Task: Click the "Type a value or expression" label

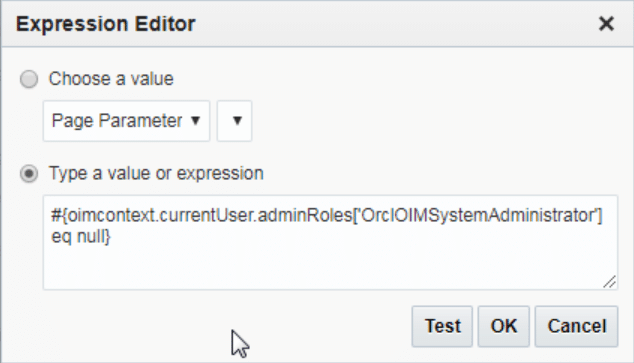Action: pos(156,173)
